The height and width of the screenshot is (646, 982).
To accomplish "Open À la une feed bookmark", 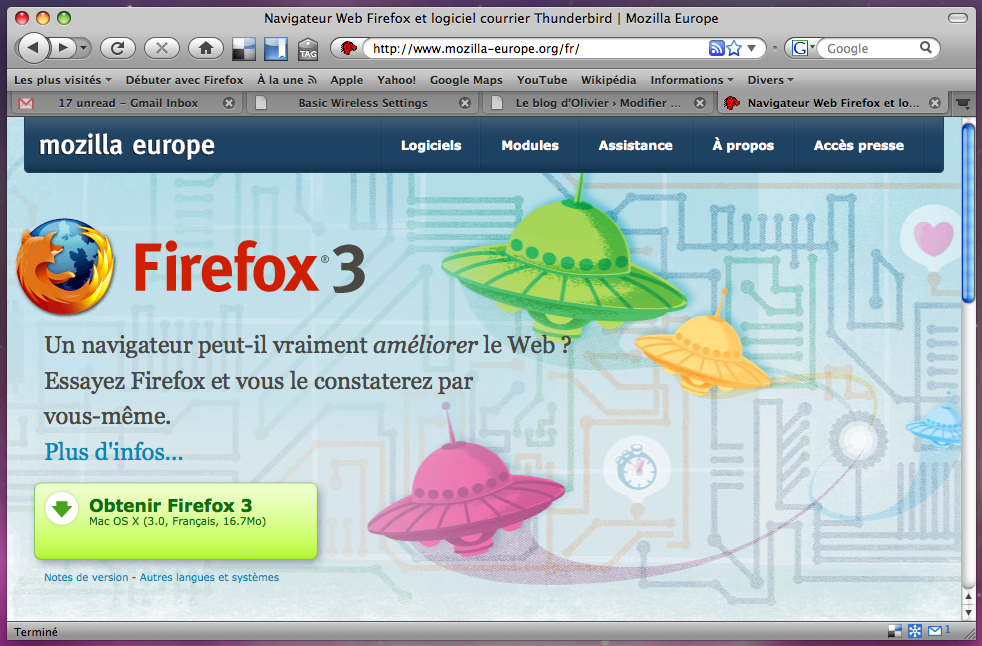I will (287, 80).
